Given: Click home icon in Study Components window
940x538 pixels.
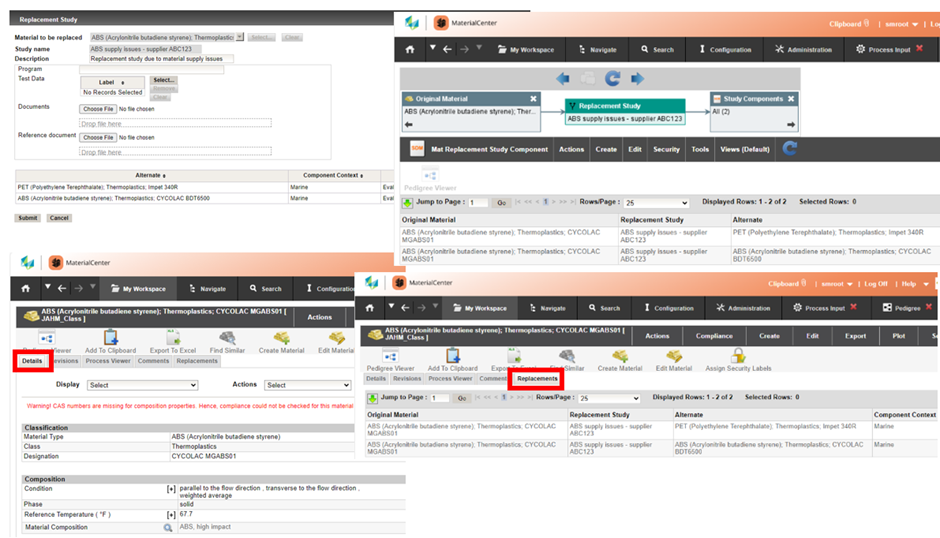Looking at the screenshot, I should pyautogui.click(x=410, y=50).
